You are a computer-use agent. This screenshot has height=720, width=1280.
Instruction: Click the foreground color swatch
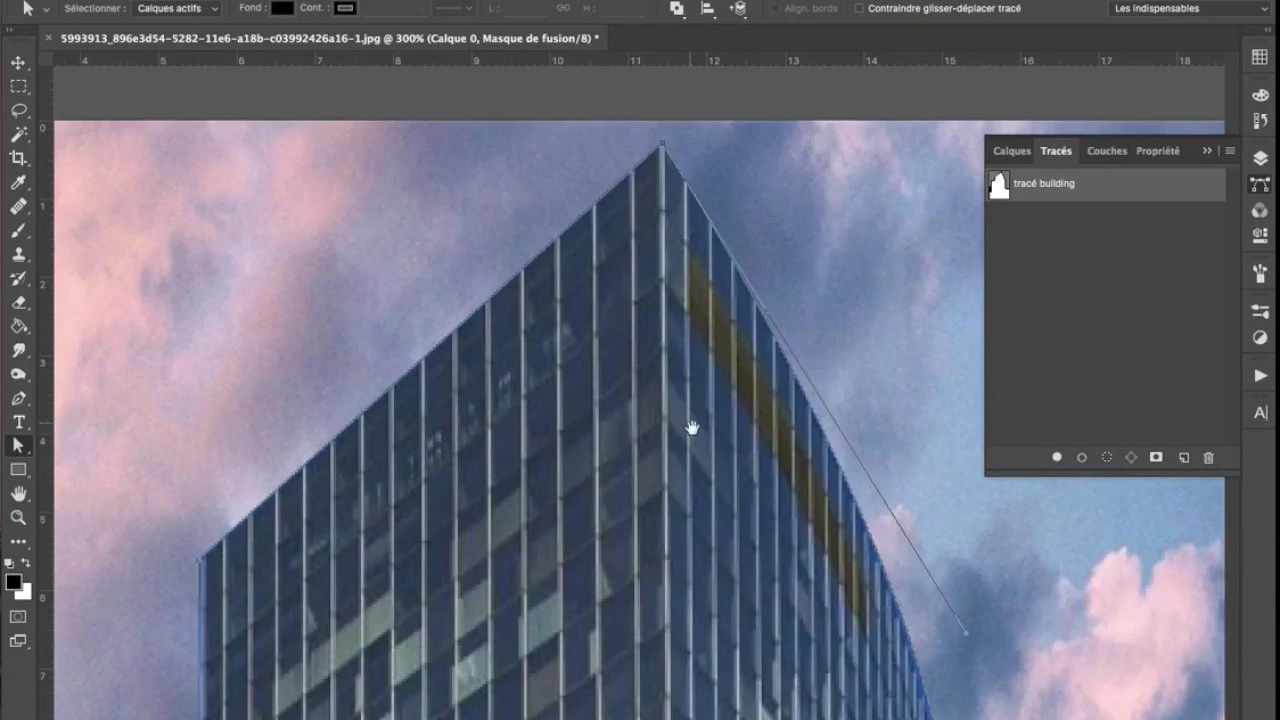coord(13,582)
